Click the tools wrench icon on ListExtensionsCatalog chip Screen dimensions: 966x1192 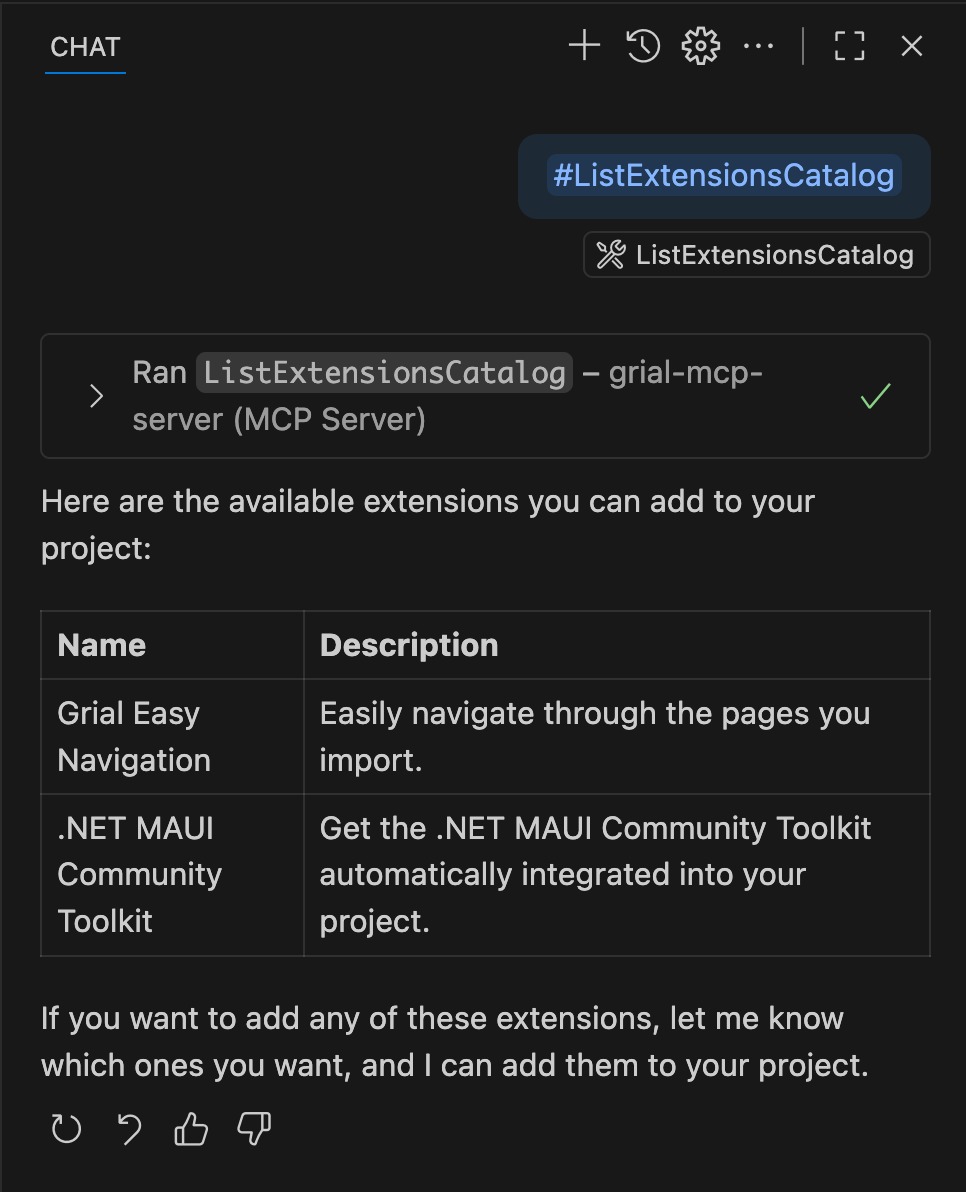(611, 254)
